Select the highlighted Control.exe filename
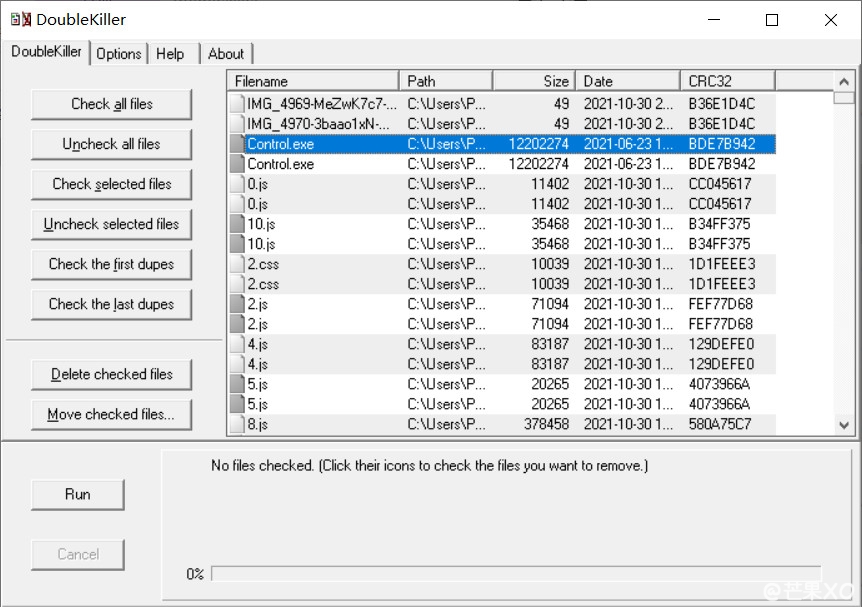Image resolution: width=862 pixels, height=607 pixels. coord(280,144)
